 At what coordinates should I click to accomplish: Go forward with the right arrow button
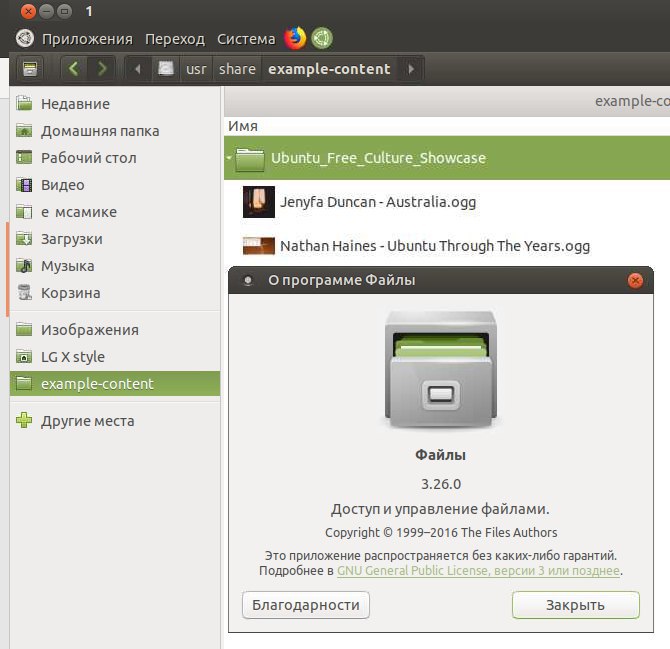pos(101,68)
